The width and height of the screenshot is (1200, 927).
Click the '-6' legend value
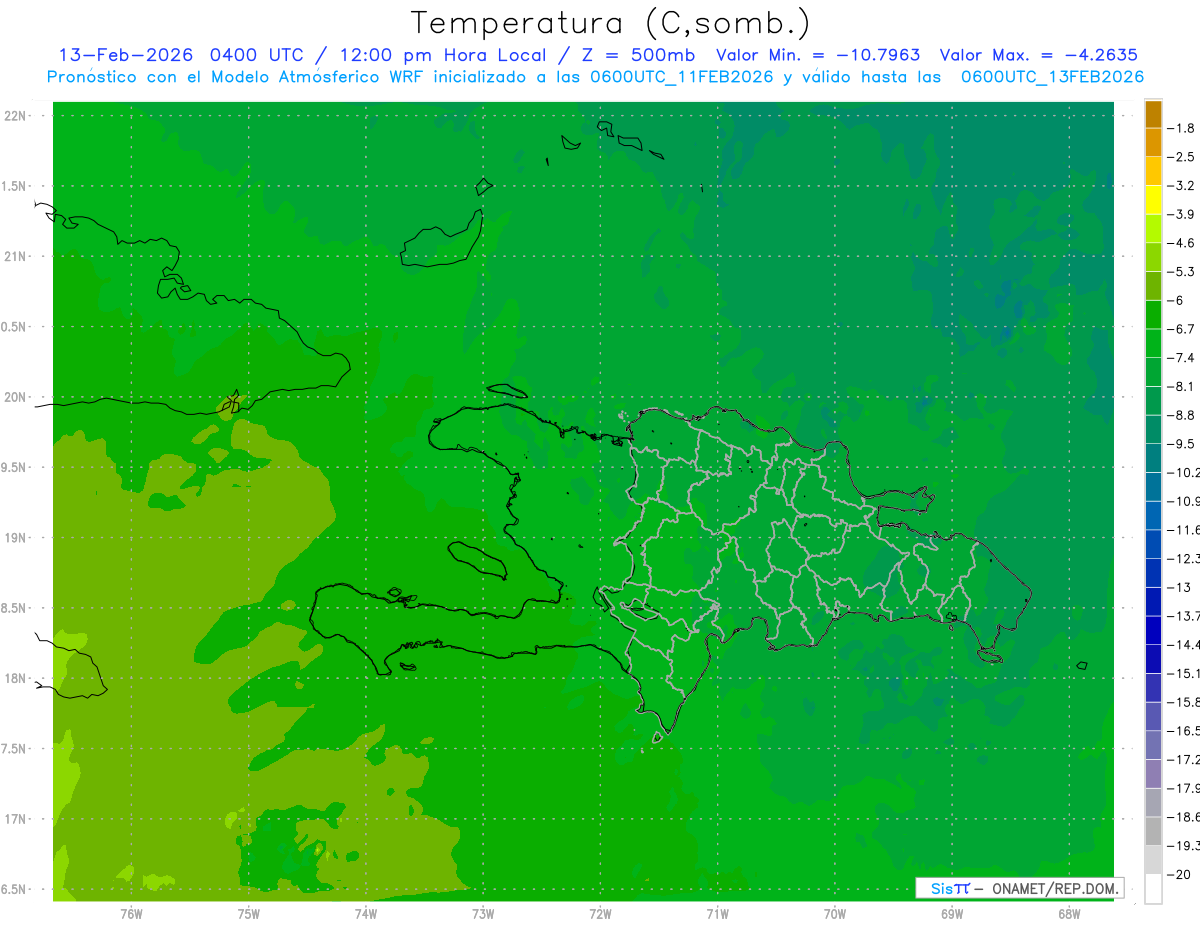(1178, 300)
